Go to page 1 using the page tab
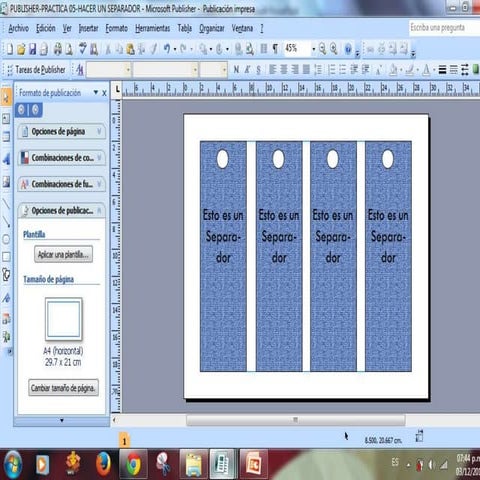 [x=124, y=441]
